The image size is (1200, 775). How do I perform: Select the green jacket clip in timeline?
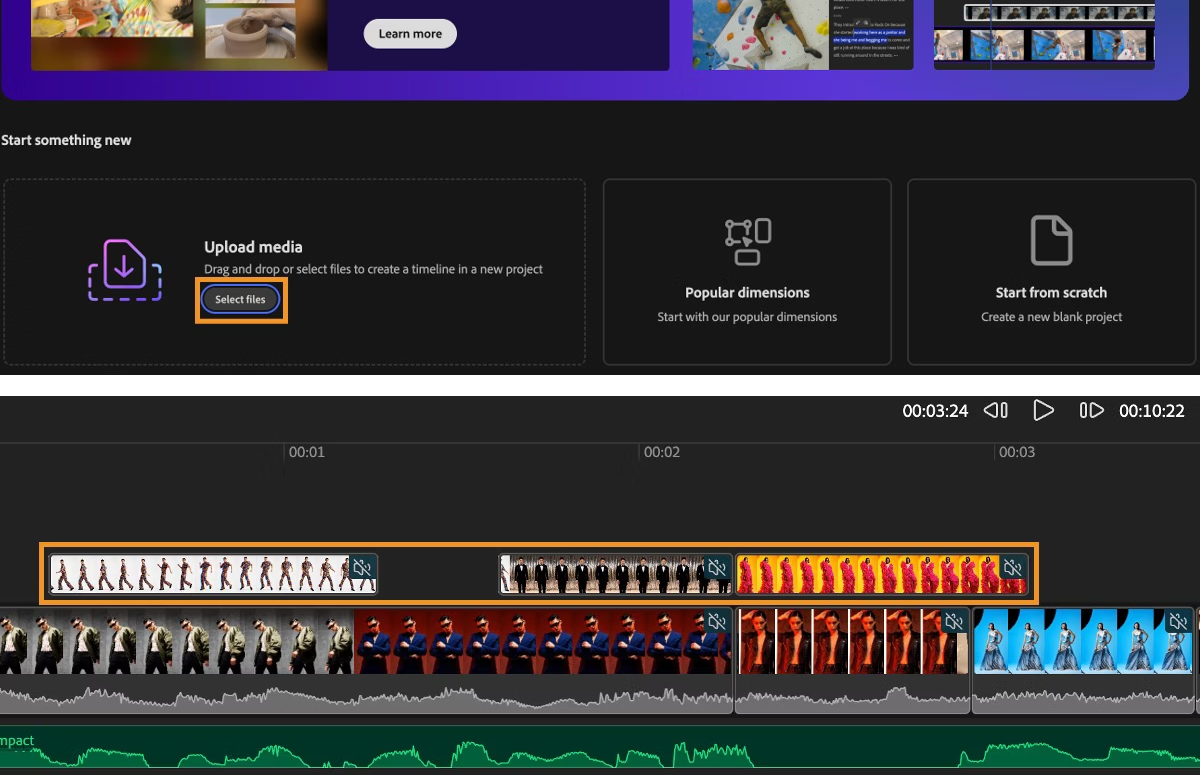(x=175, y=640)
